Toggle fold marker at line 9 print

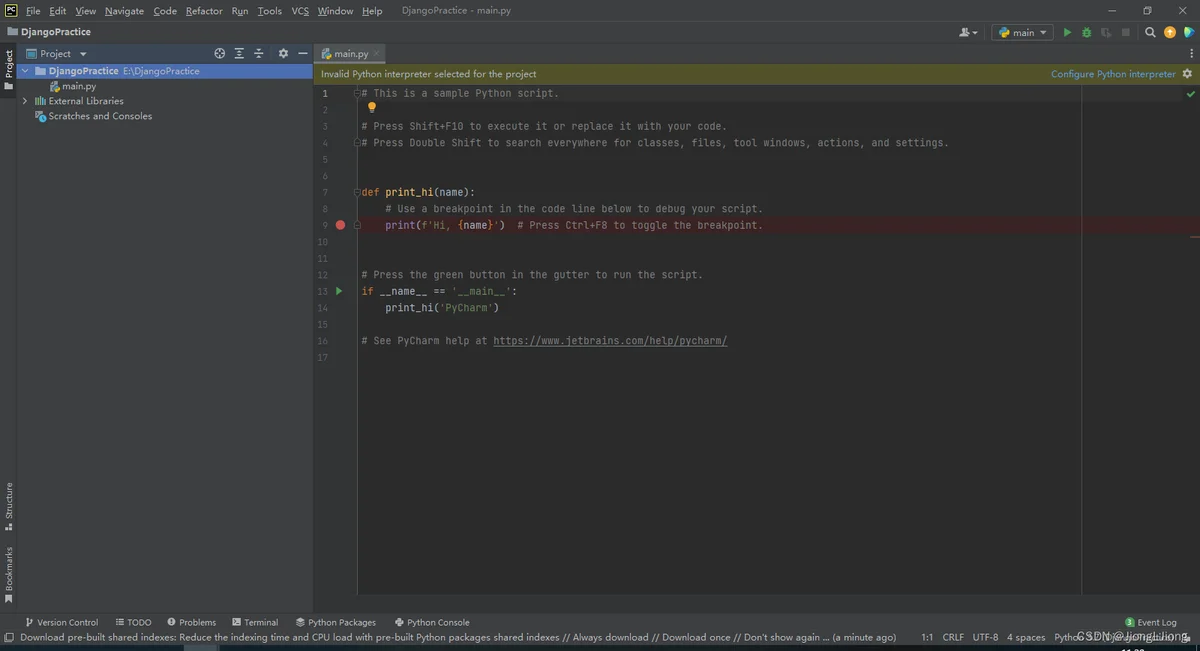(x=357, y=225)
